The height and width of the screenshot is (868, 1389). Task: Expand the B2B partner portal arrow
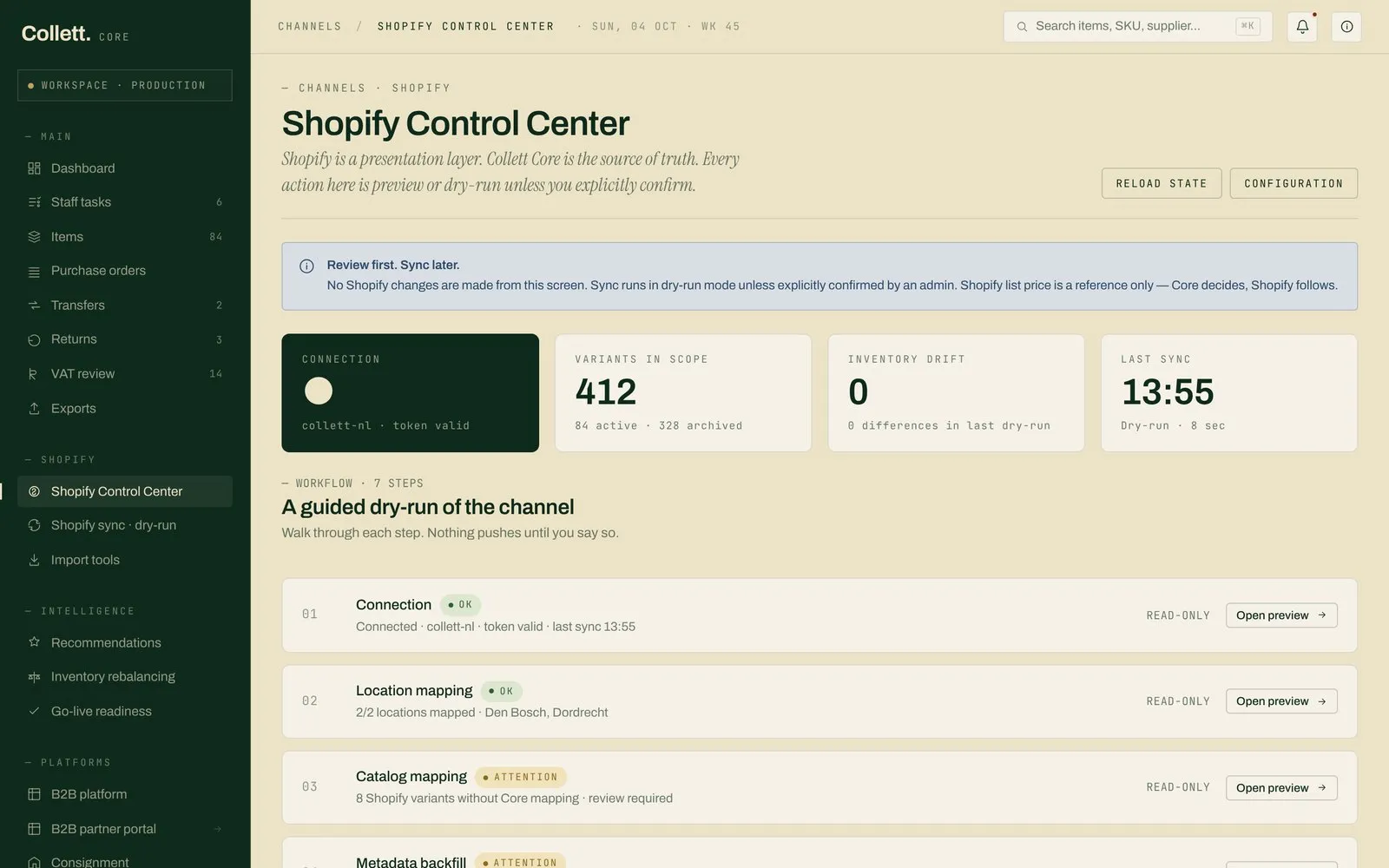point(218,829)
